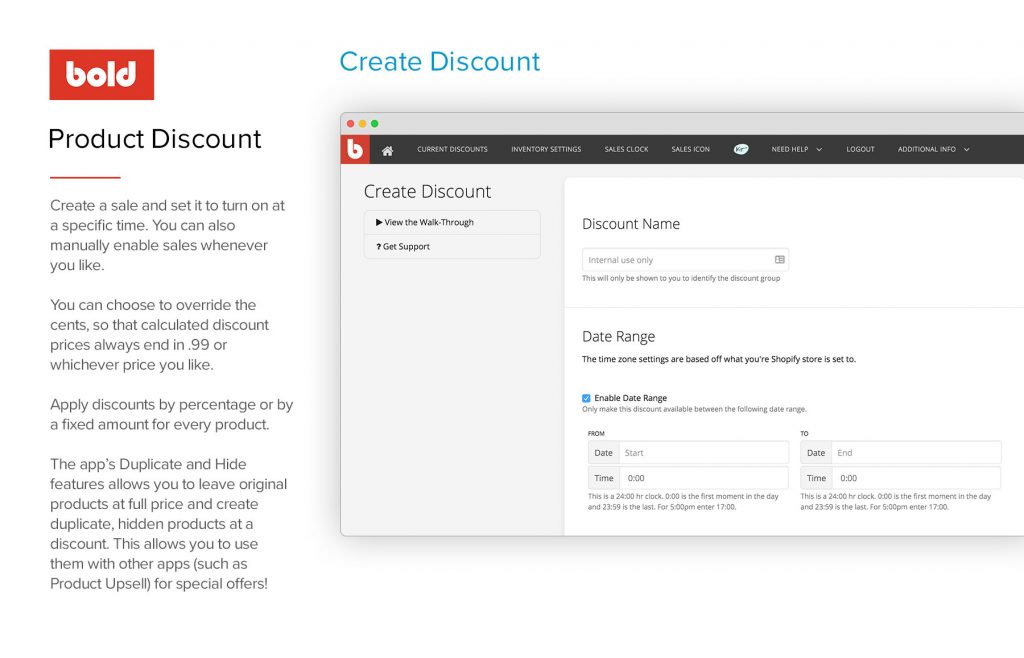Screen dimensions: 1024x658
Task: Click the From Date Start field
Action: coord(703,453)
